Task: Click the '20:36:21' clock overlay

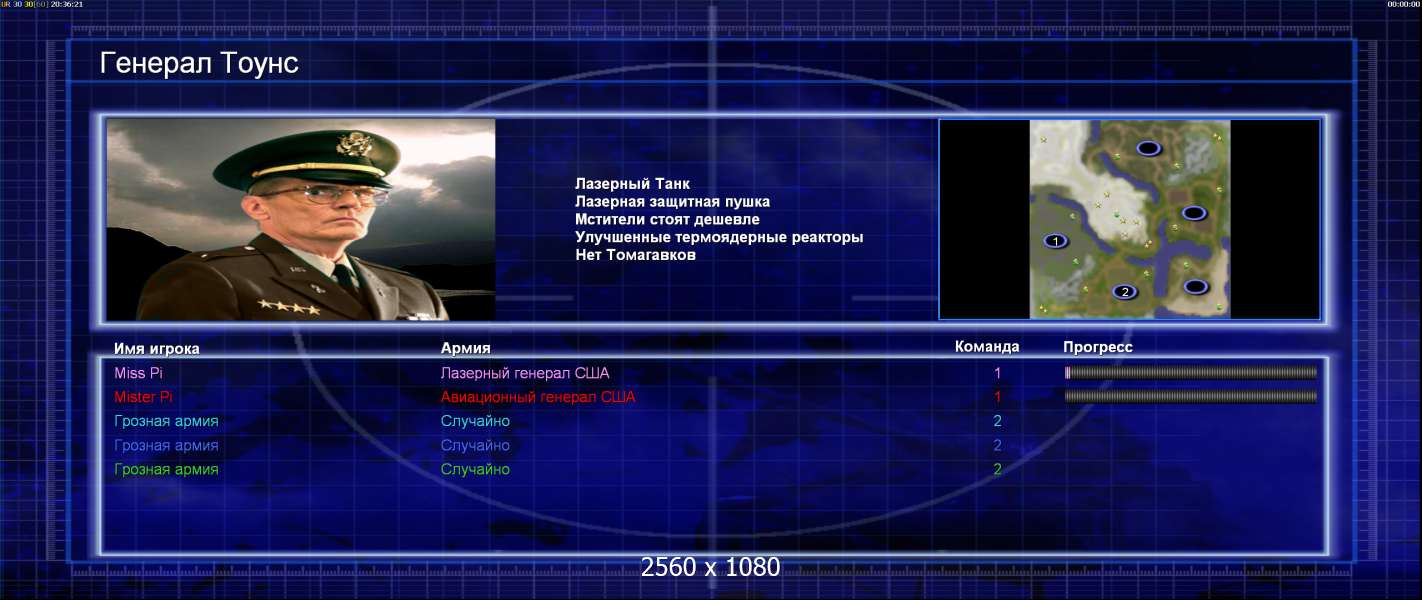Action: click(67, 4)
